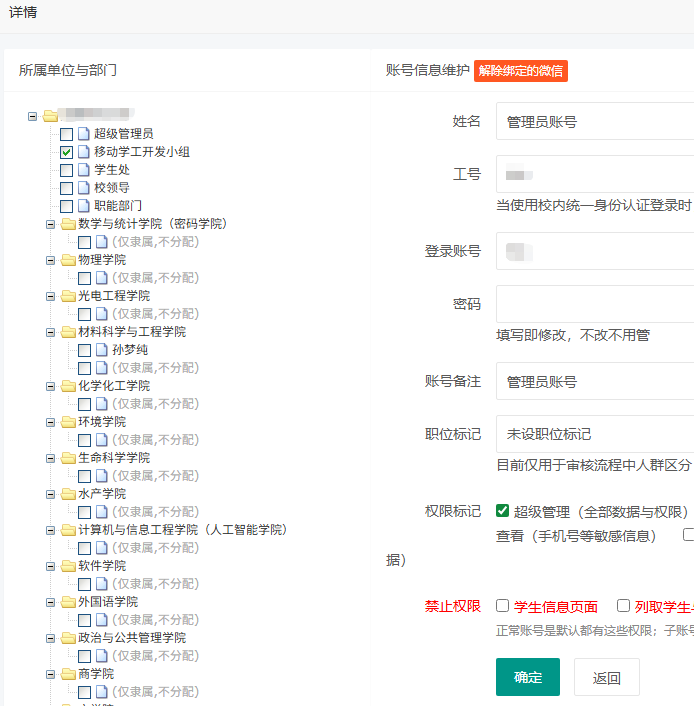The width and height of the screenshot is (694, 706).
Task: Collapse the 数学与统计学院 tree node
Action: (51, 224)
